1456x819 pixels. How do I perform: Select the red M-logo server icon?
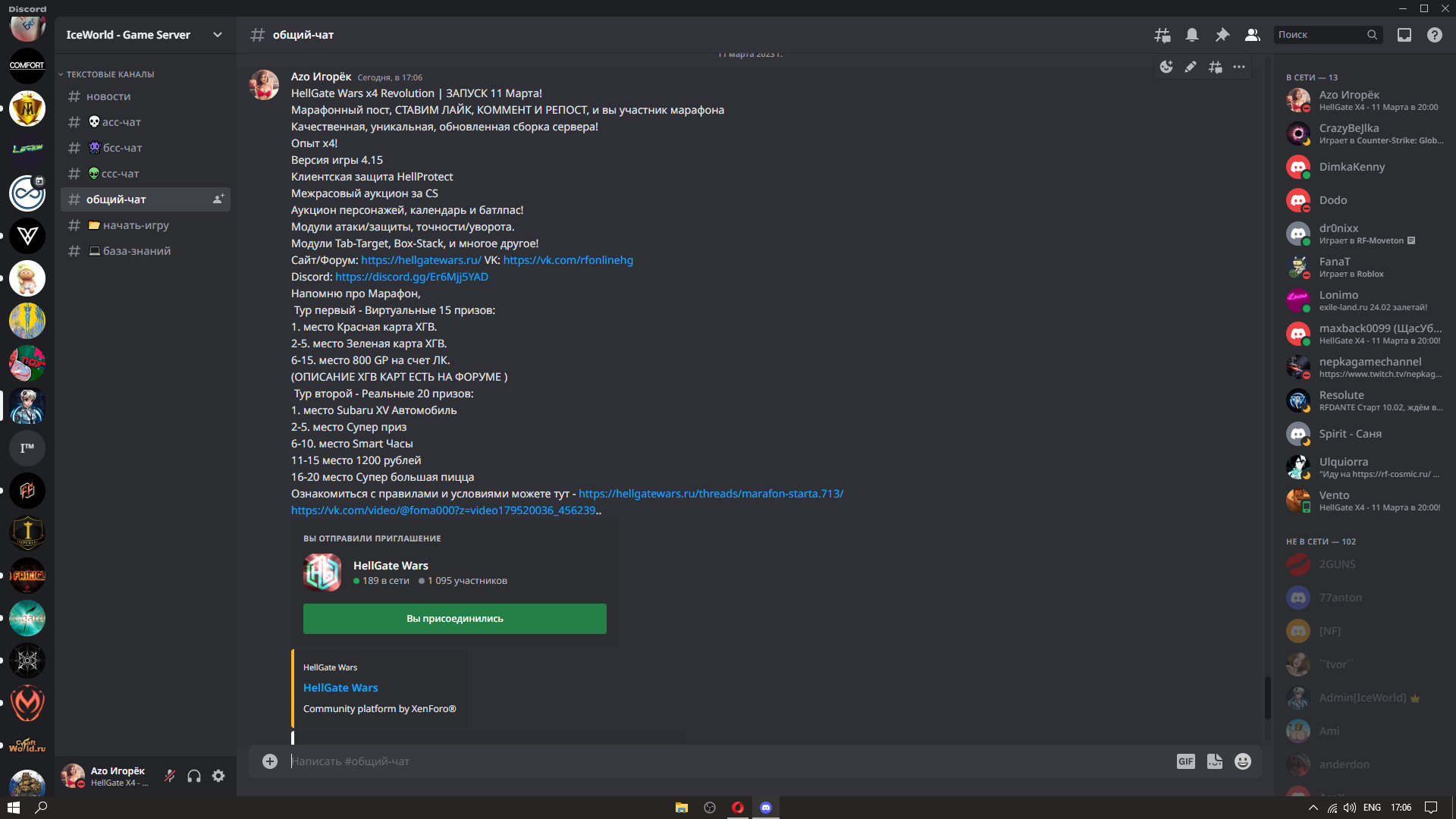(x=27, y=703)
